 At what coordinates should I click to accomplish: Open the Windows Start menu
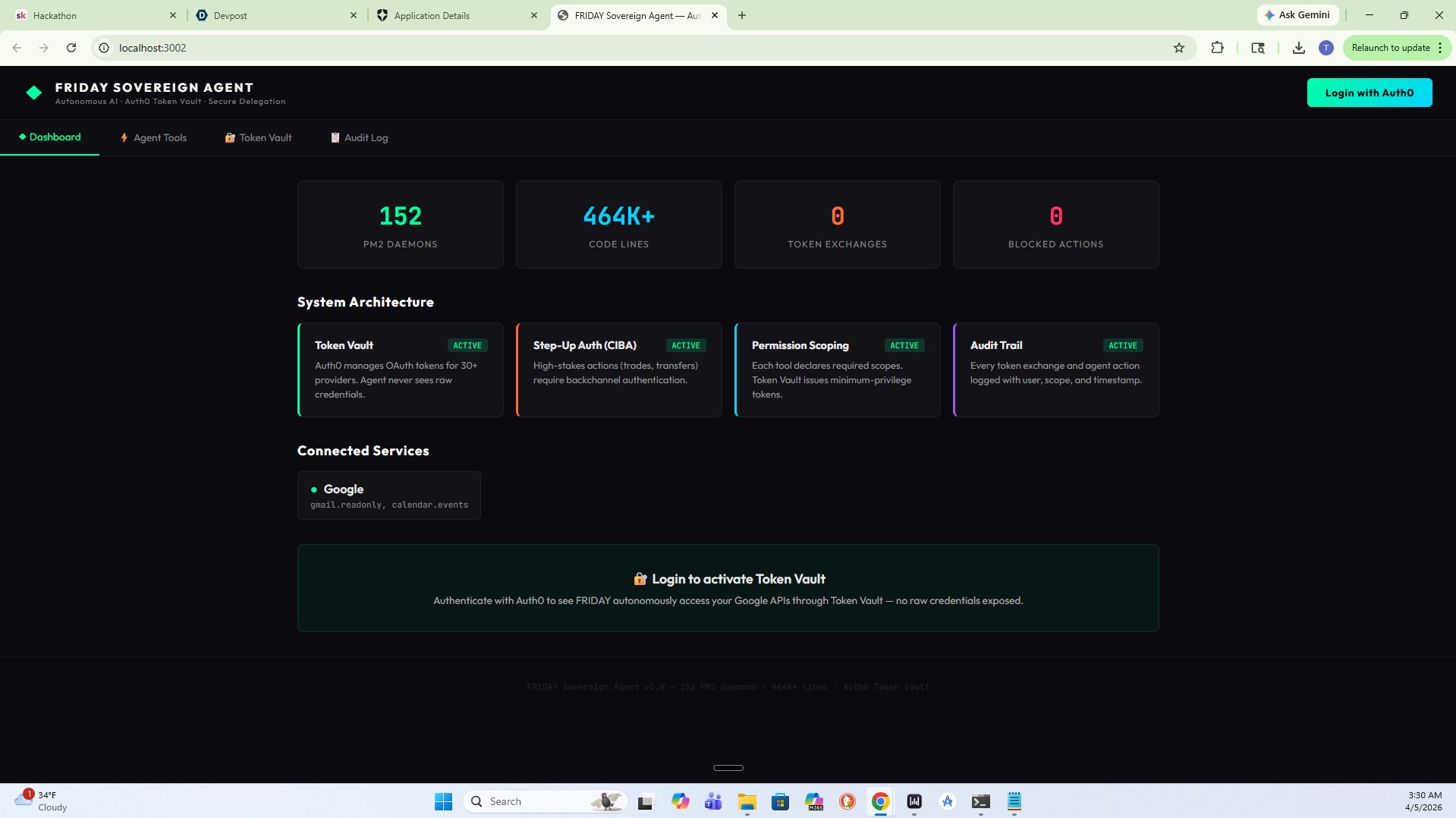click(x=443, y=801)
